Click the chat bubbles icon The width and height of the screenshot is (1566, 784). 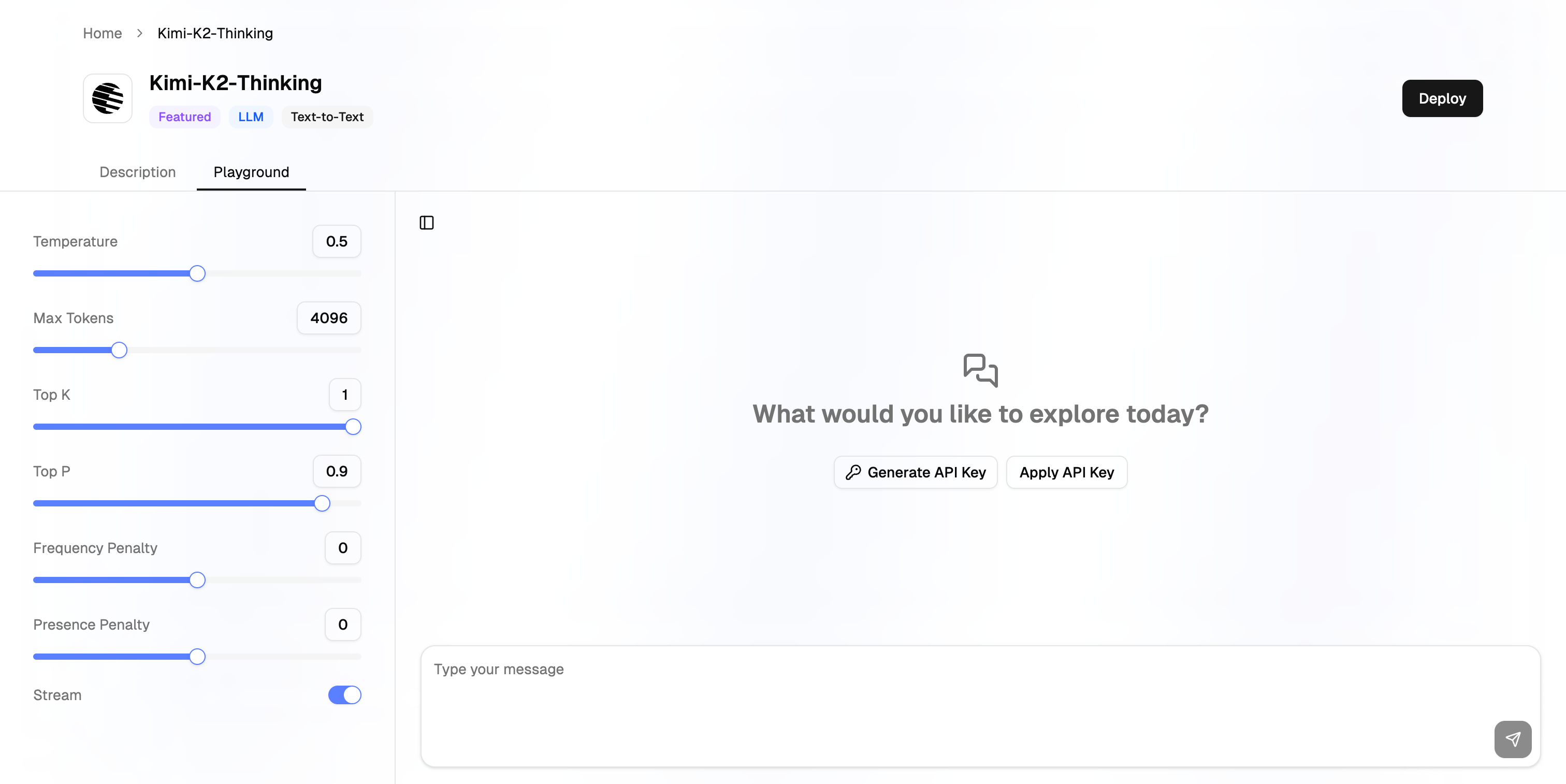click(x=980, y=370)
